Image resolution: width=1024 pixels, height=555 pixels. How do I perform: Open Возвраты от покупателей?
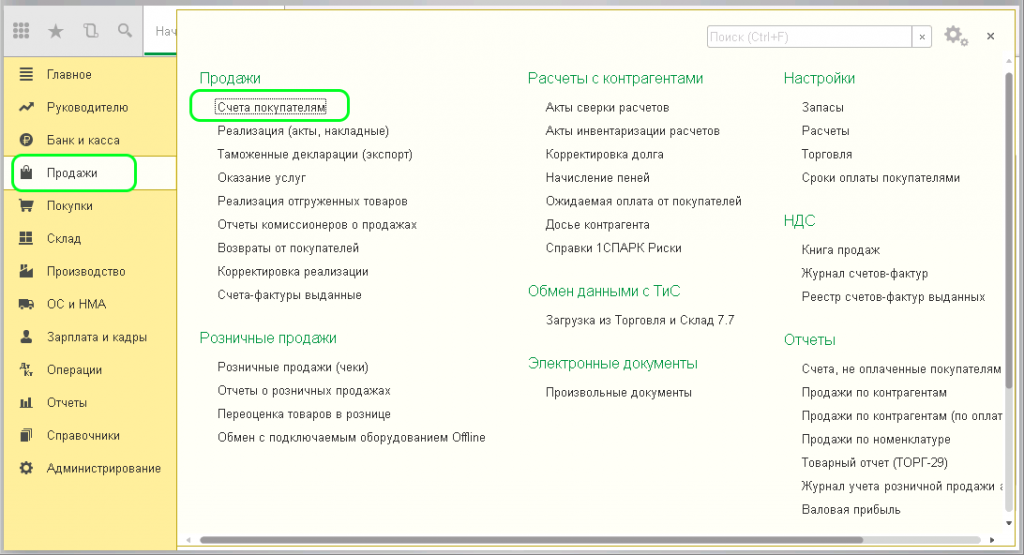[288, 248]
